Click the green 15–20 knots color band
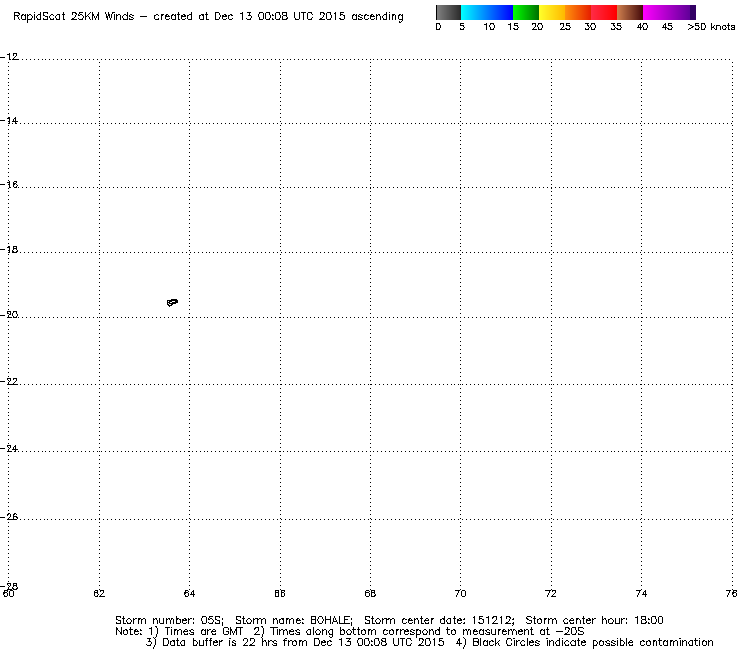 526,12
